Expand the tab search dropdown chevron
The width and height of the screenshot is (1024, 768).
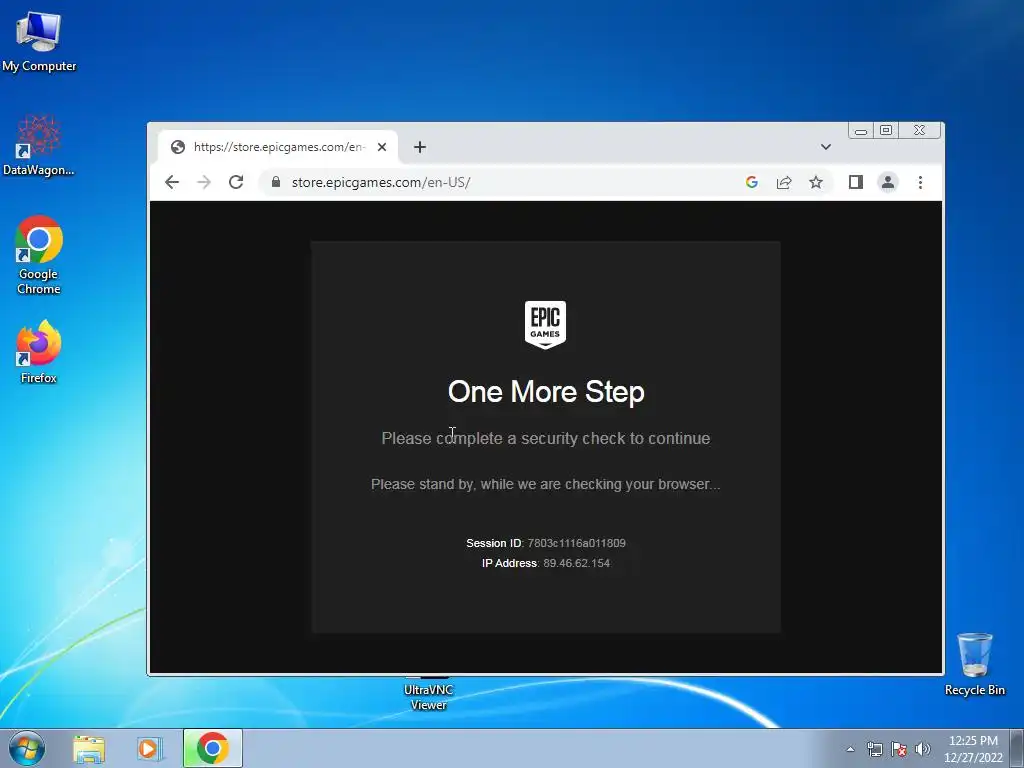pyautogui.click(x=825, y=147)
